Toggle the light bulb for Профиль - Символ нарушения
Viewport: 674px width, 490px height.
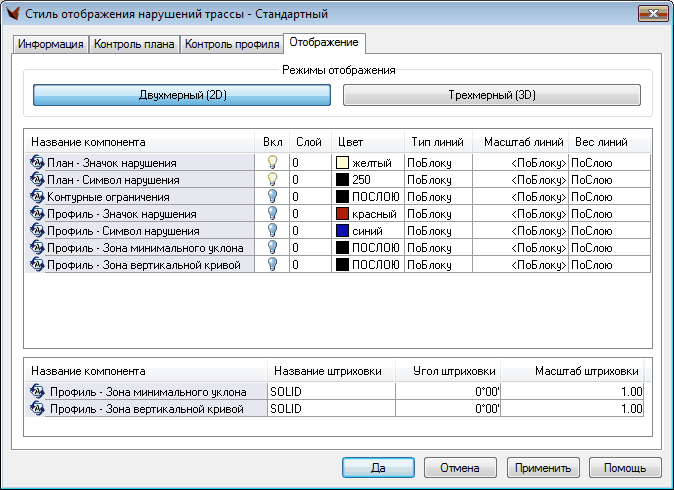[270, 231]
